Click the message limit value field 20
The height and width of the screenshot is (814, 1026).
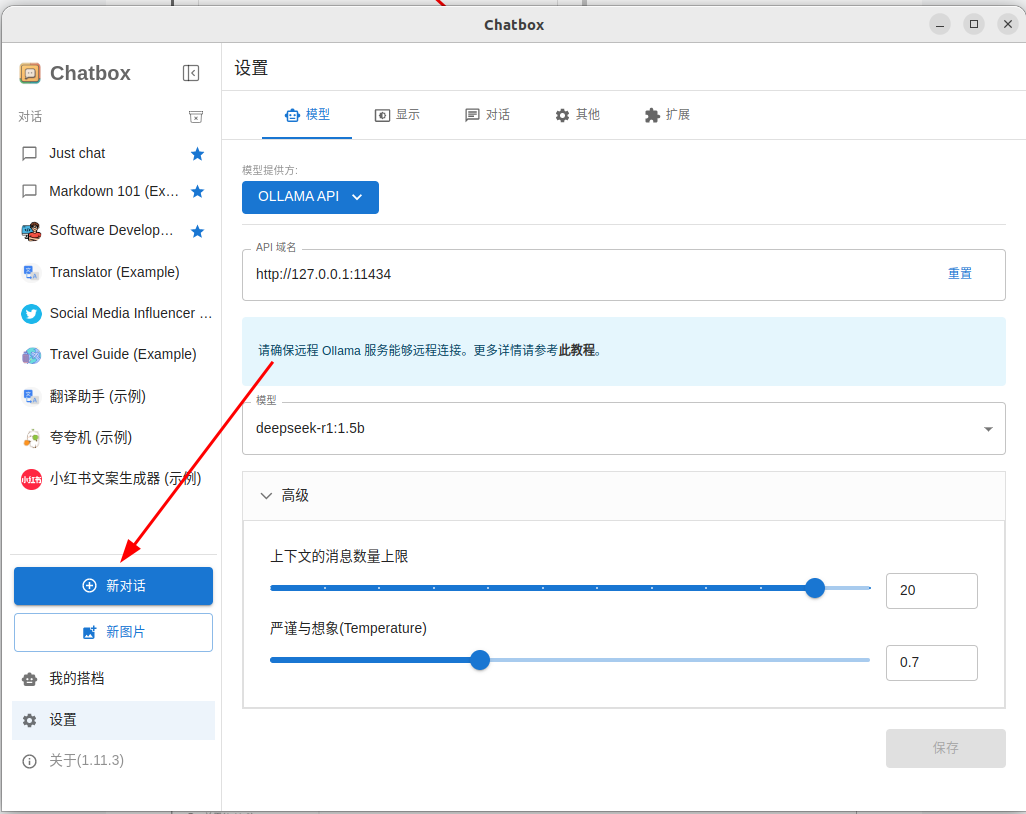coord(932,591)
